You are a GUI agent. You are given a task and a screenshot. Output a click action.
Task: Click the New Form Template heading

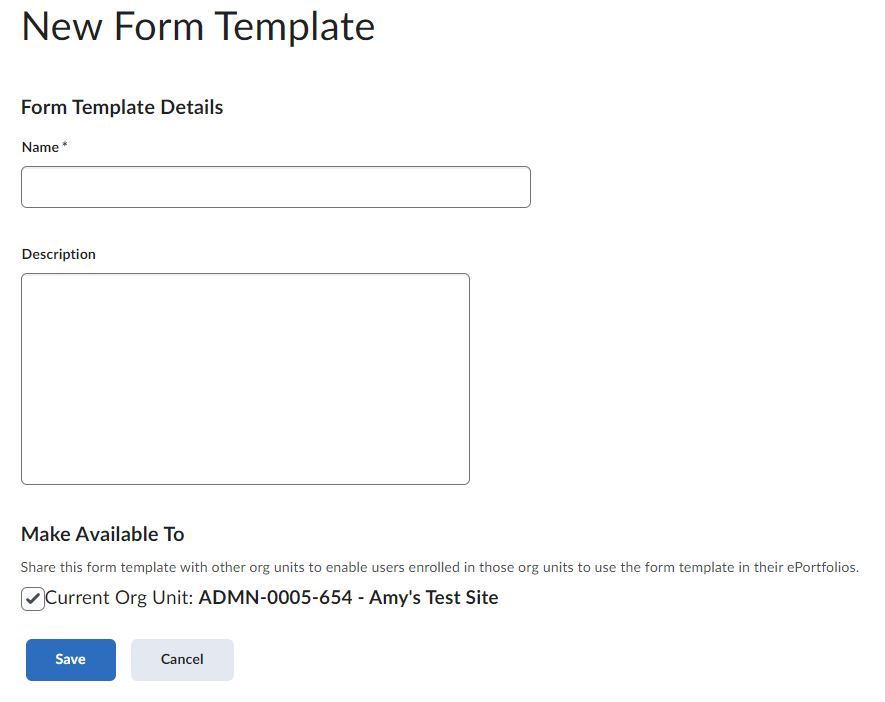tap(197, 27)
